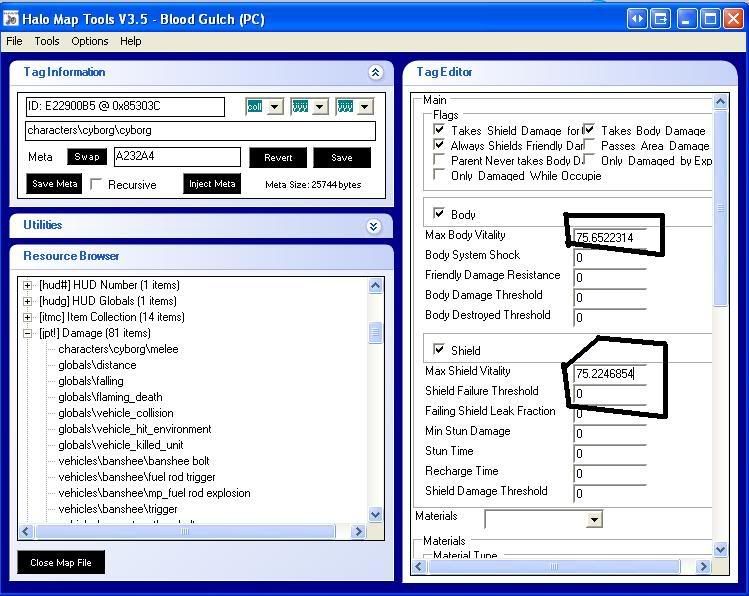The width and height of the screenshot is (749, 596).
Task: Select globals\flaming_death tree item
Action: 110,397
